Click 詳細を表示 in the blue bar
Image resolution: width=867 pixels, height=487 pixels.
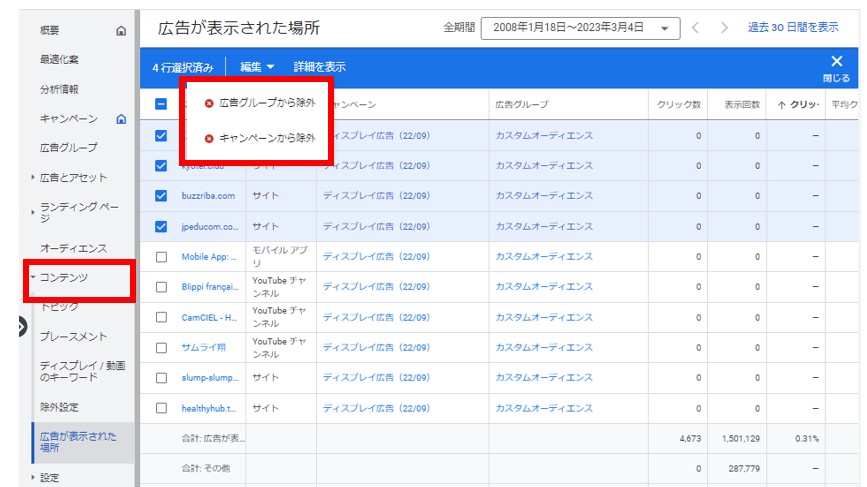click(320, 67)
